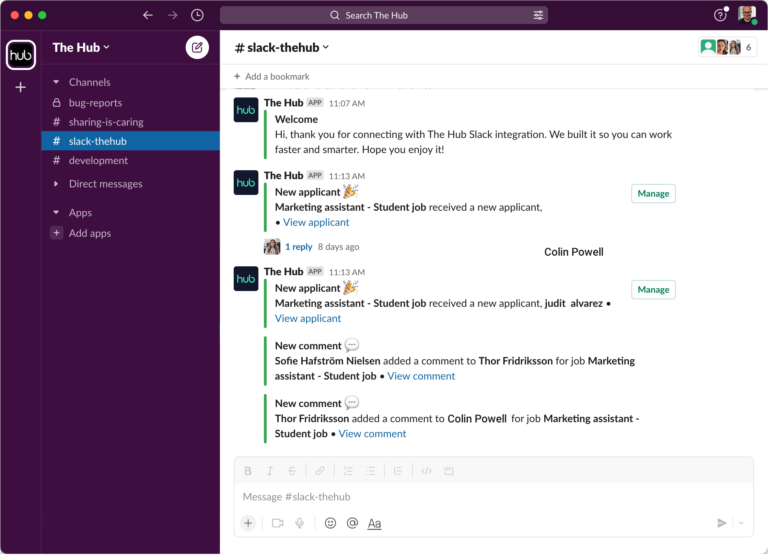View comment by Thor Fridriksson on Colin Powell
Viewport: 768px width, 557px height.
point(372,434)
